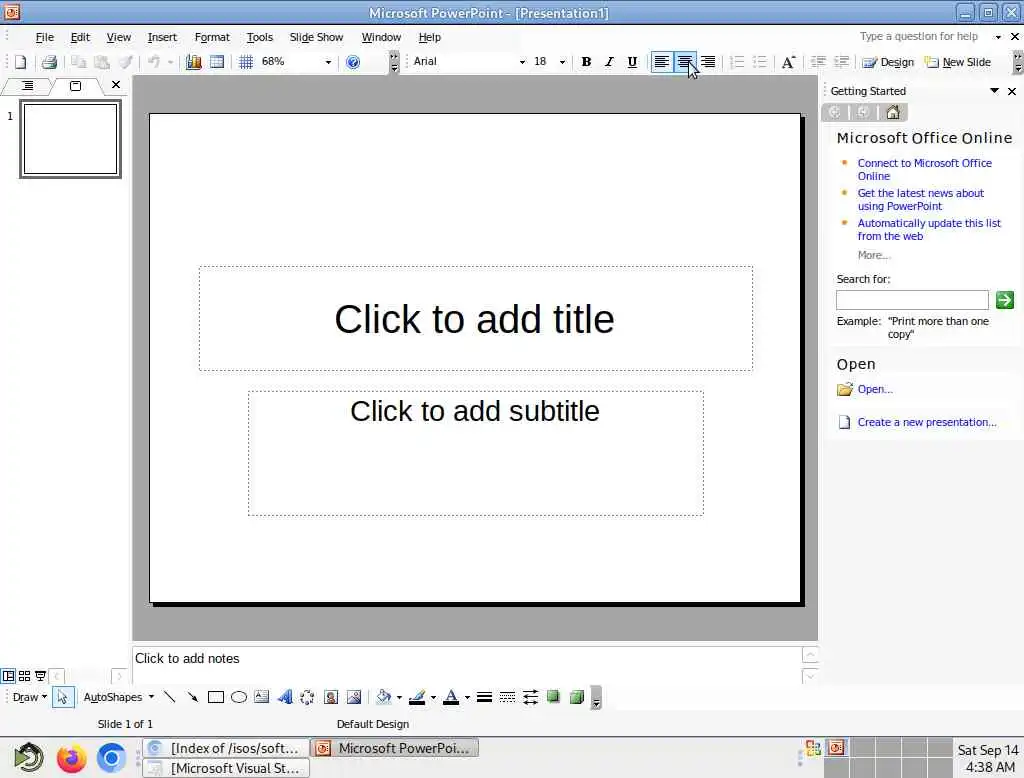Click the New blank presentation icon
Image resolution: width=1024 pixels, height=778 pixels.
(20, 62)
